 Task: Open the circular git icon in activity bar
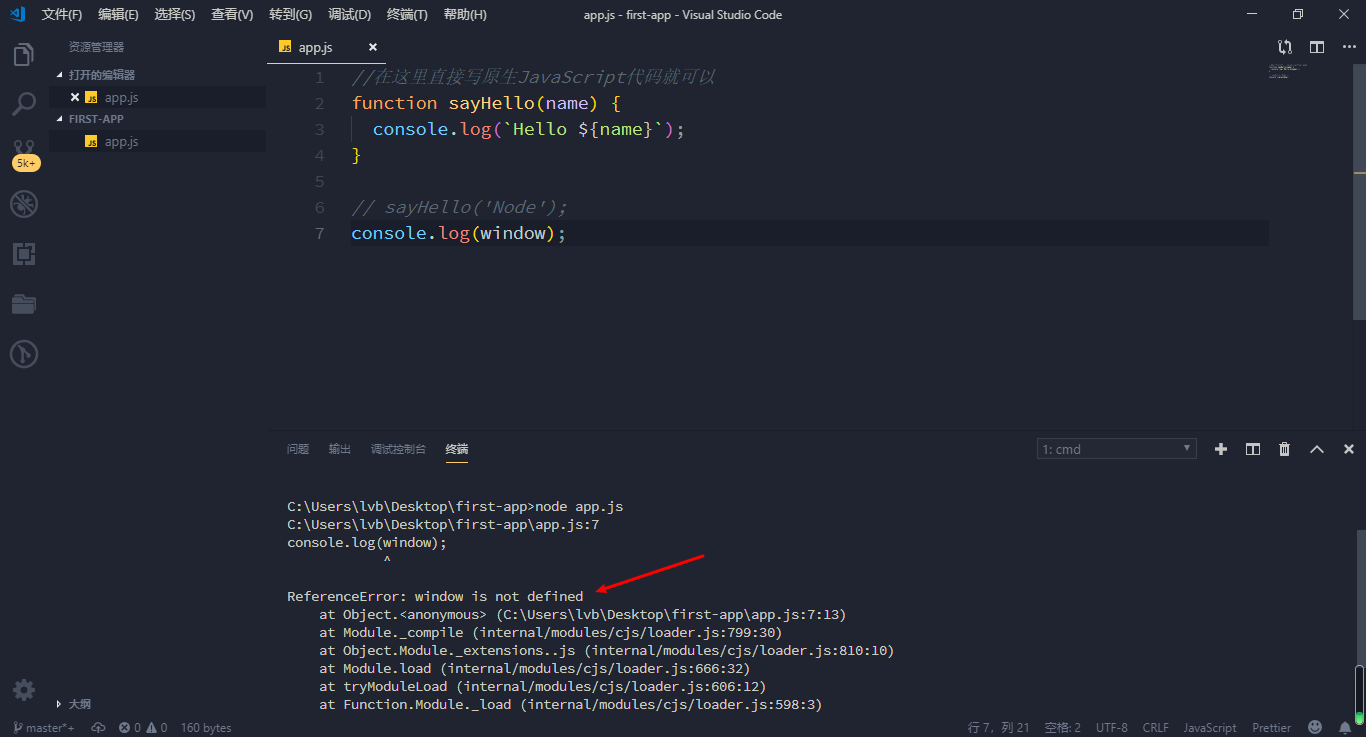click(24, 354)
